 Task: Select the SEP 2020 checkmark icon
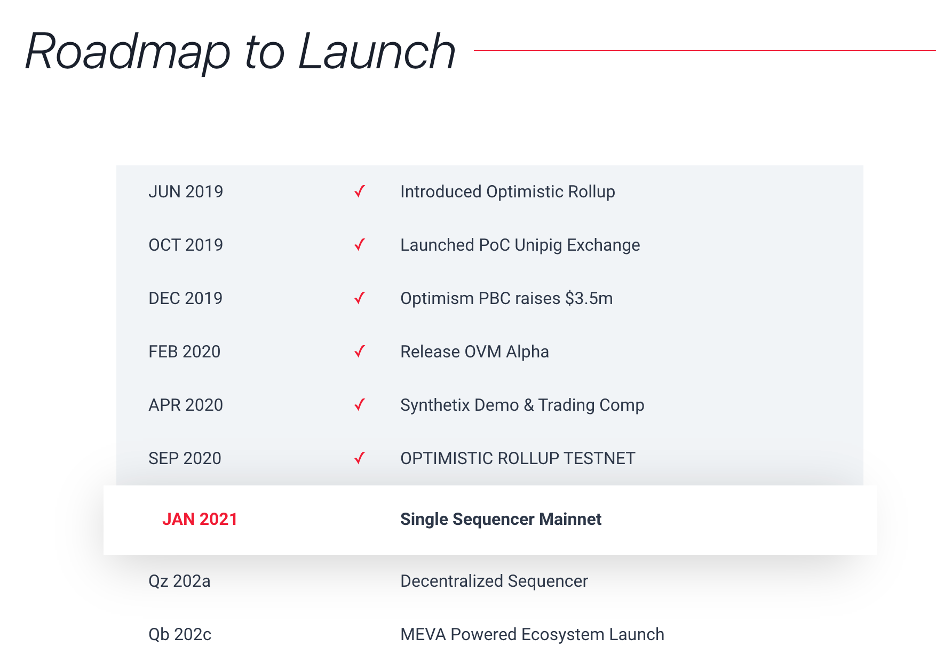tap(359, 458)
